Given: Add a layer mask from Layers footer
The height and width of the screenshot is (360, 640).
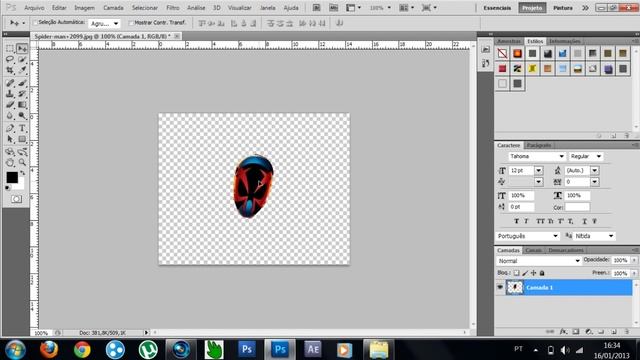Looking at the screenshot, I should [576, 332].
